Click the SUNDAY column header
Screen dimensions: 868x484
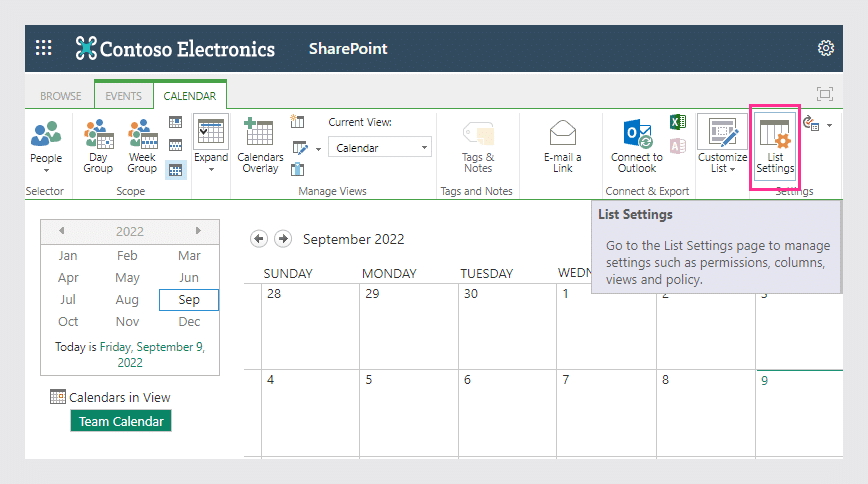click(288, 274)
